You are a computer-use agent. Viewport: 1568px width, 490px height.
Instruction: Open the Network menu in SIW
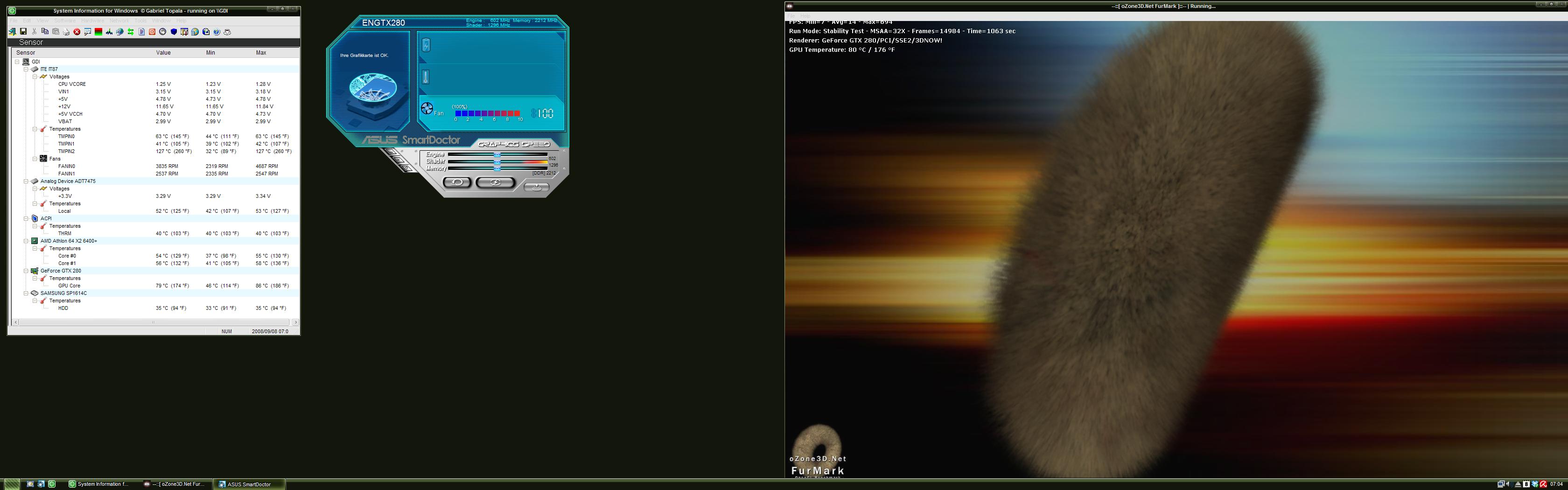tap(119, 21)
